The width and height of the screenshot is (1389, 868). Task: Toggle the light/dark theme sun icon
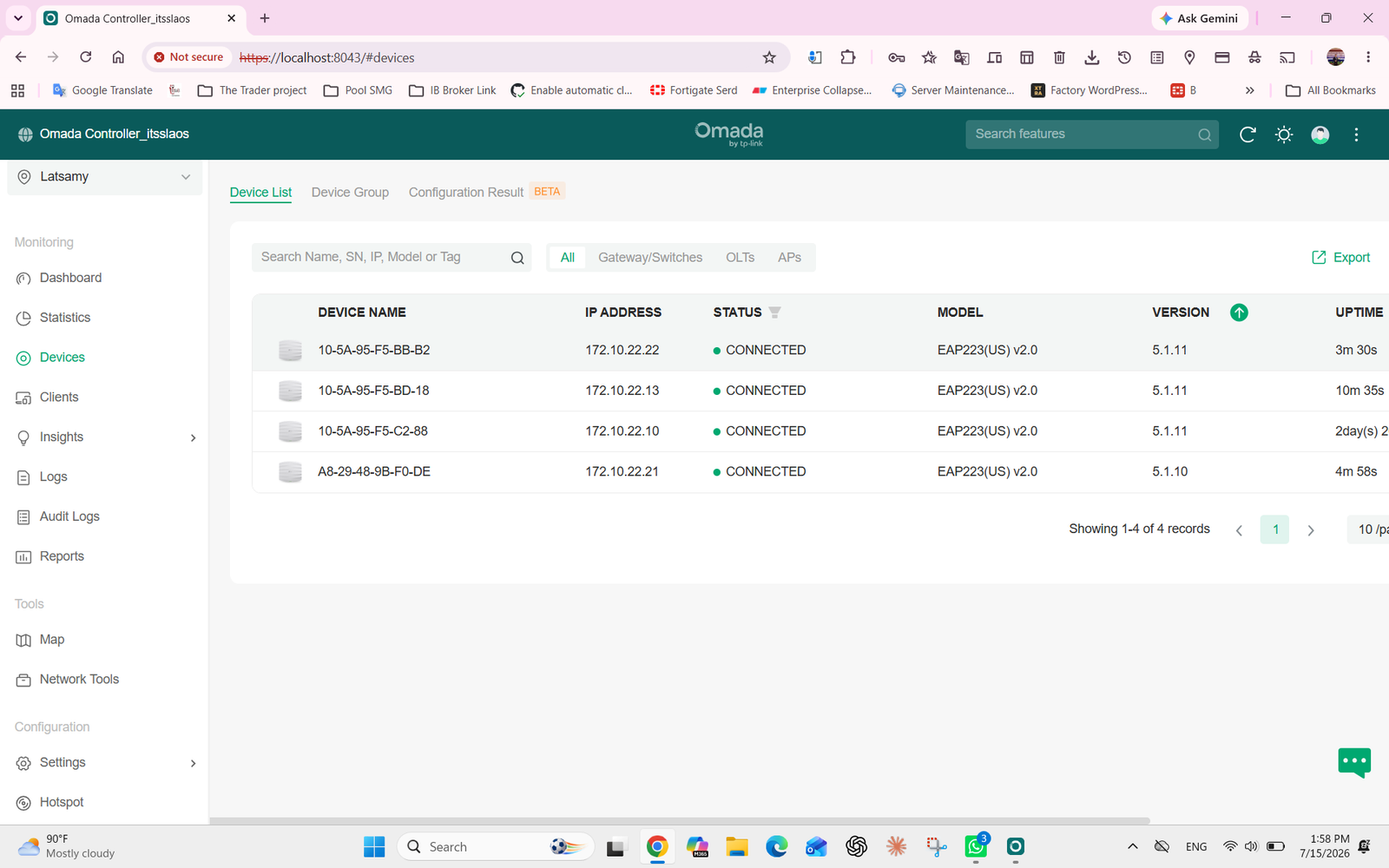1284,135
